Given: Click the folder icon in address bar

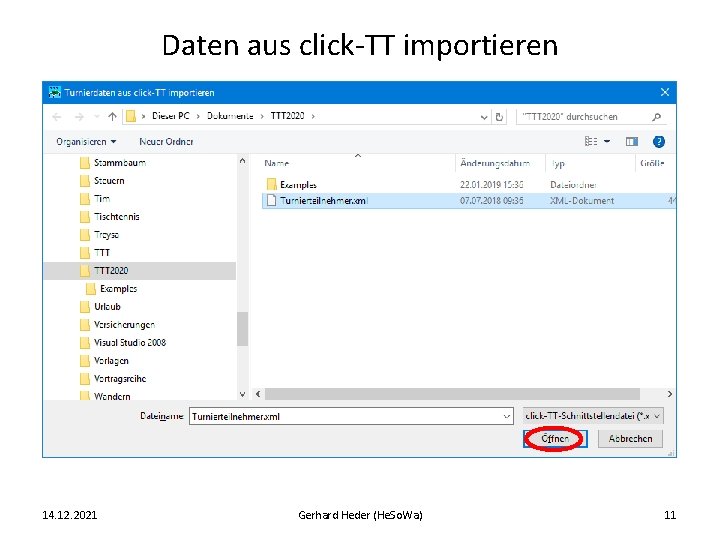Looking at the screenshot, I should 131,116.
